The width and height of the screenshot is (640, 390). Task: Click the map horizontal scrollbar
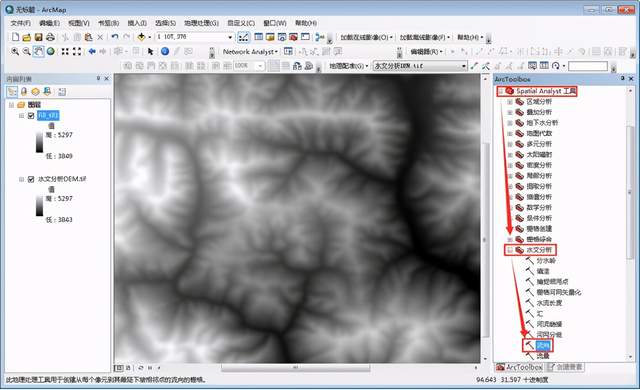click(296, 368)
